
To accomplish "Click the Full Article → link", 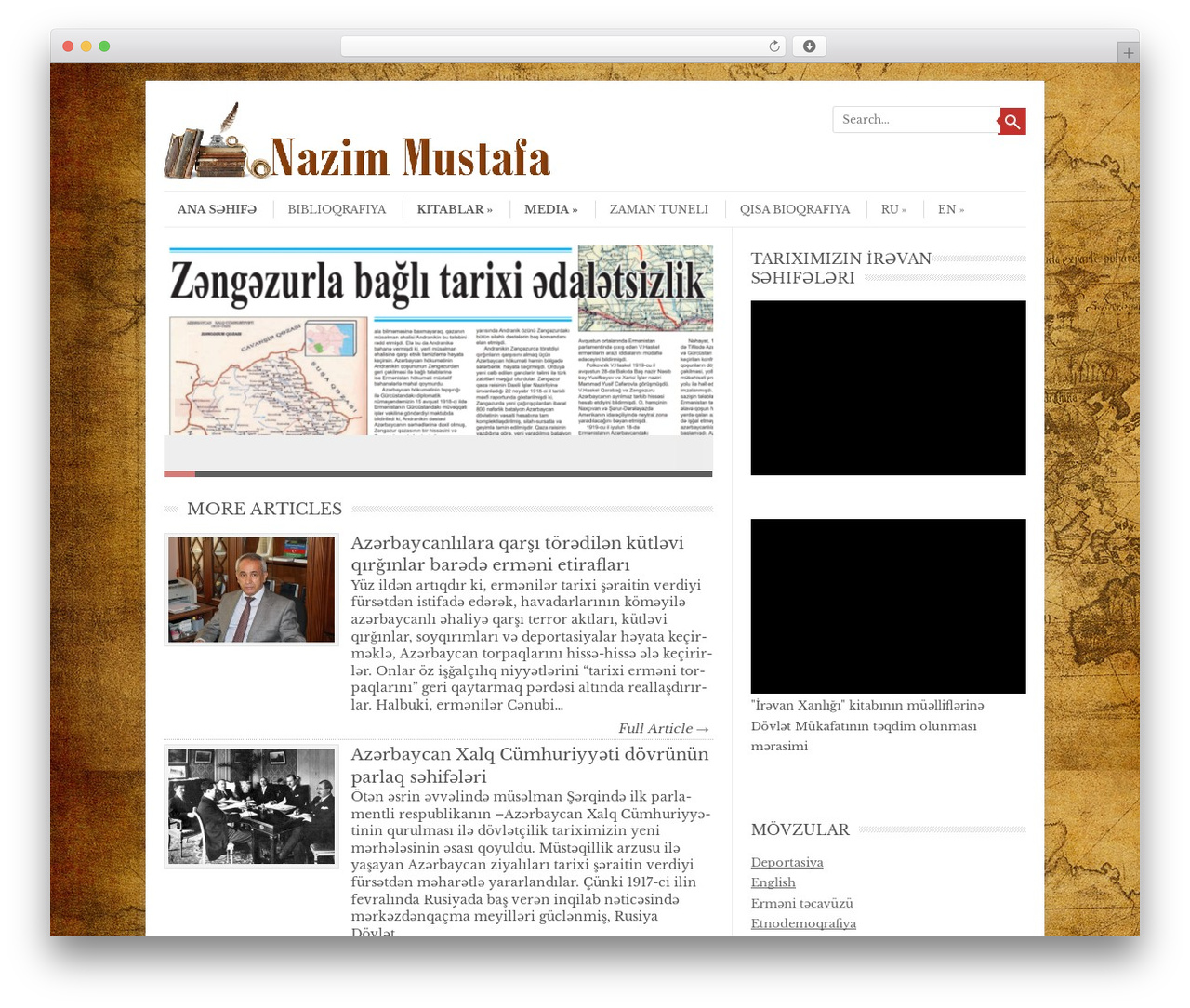I will [x=664, y=728].
